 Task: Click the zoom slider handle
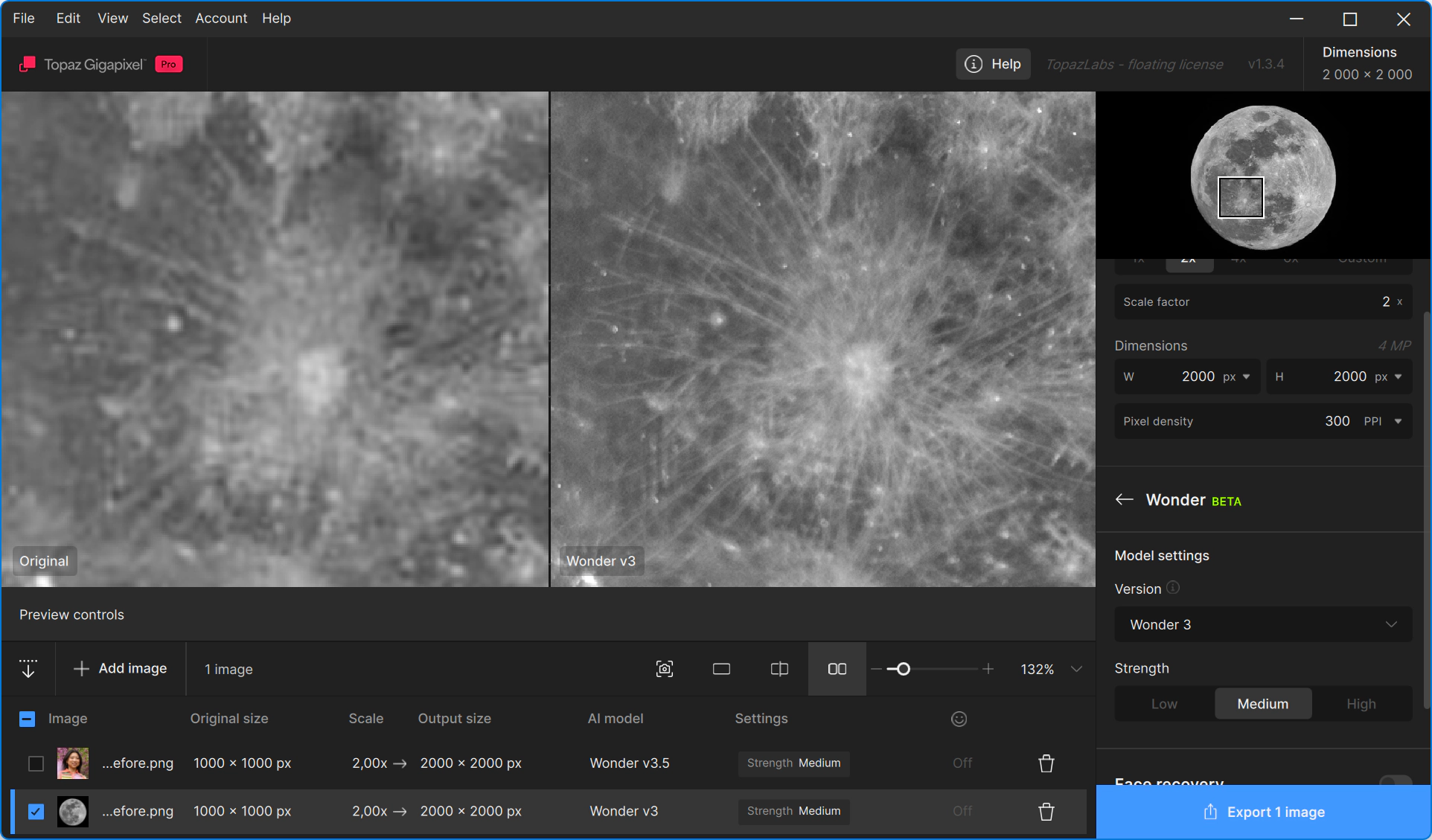click(x=903, y=669)
